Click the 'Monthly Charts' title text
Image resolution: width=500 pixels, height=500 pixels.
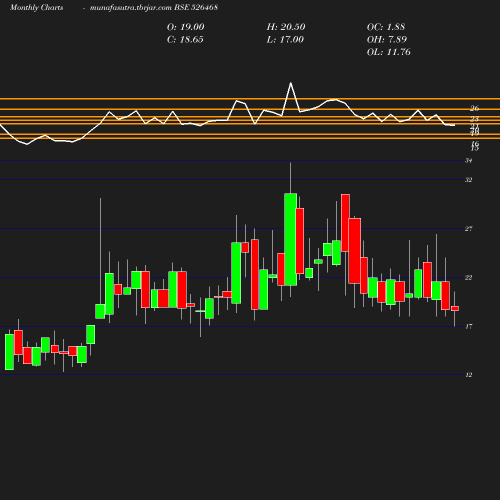[36, 7]
